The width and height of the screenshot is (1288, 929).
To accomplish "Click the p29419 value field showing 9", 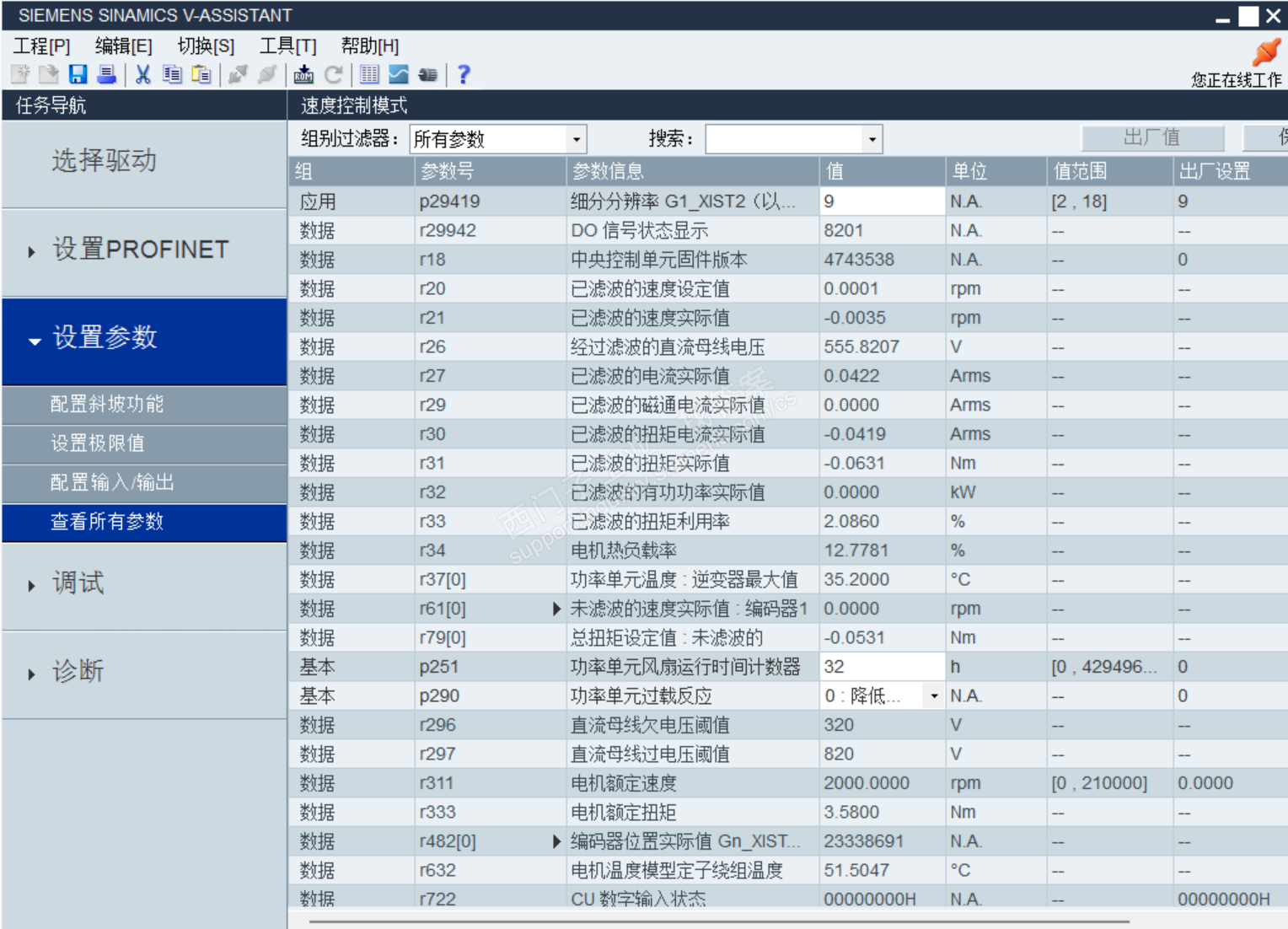I will [x=883, y=201].
